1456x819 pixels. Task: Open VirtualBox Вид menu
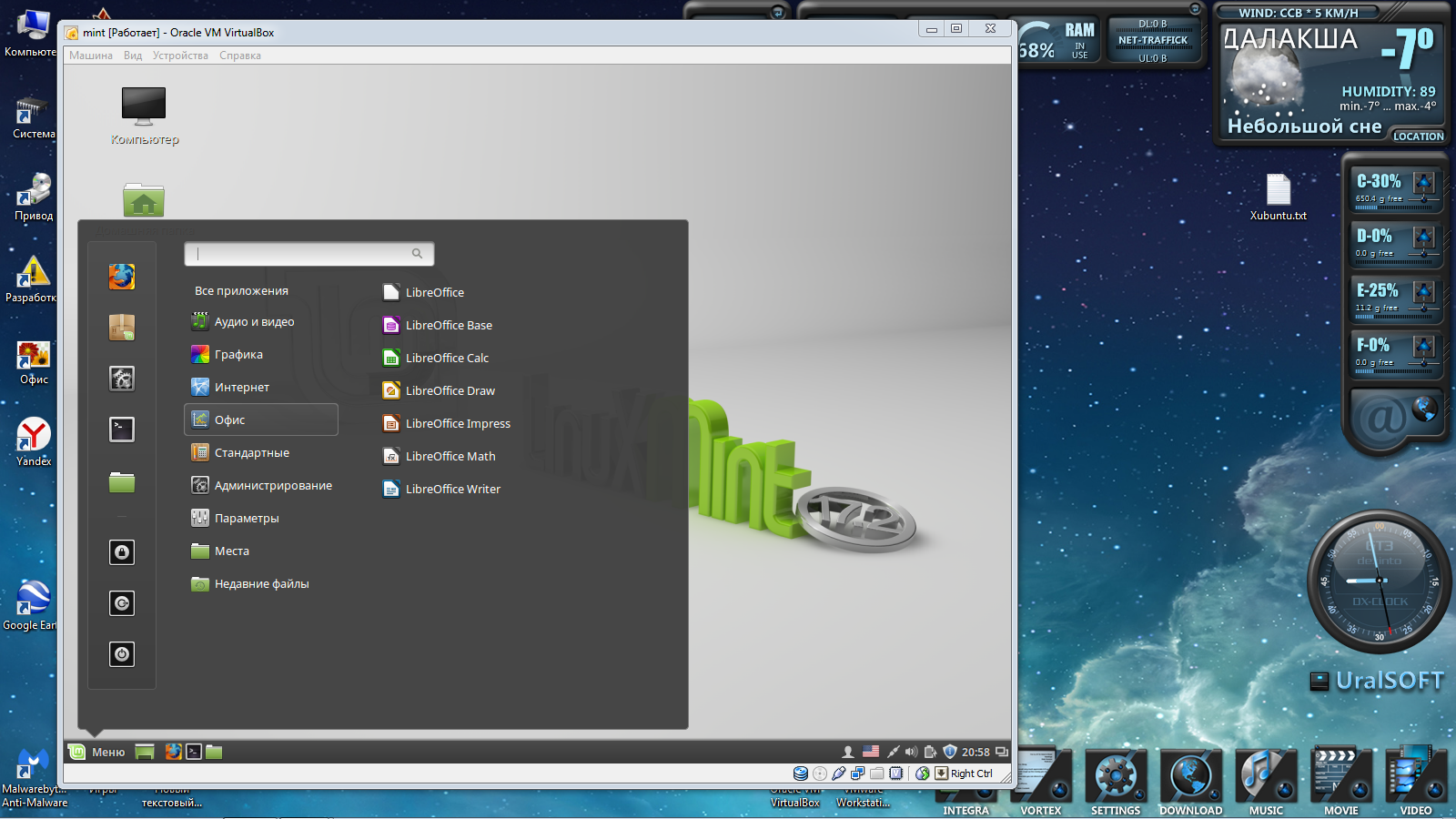(133, 56)
